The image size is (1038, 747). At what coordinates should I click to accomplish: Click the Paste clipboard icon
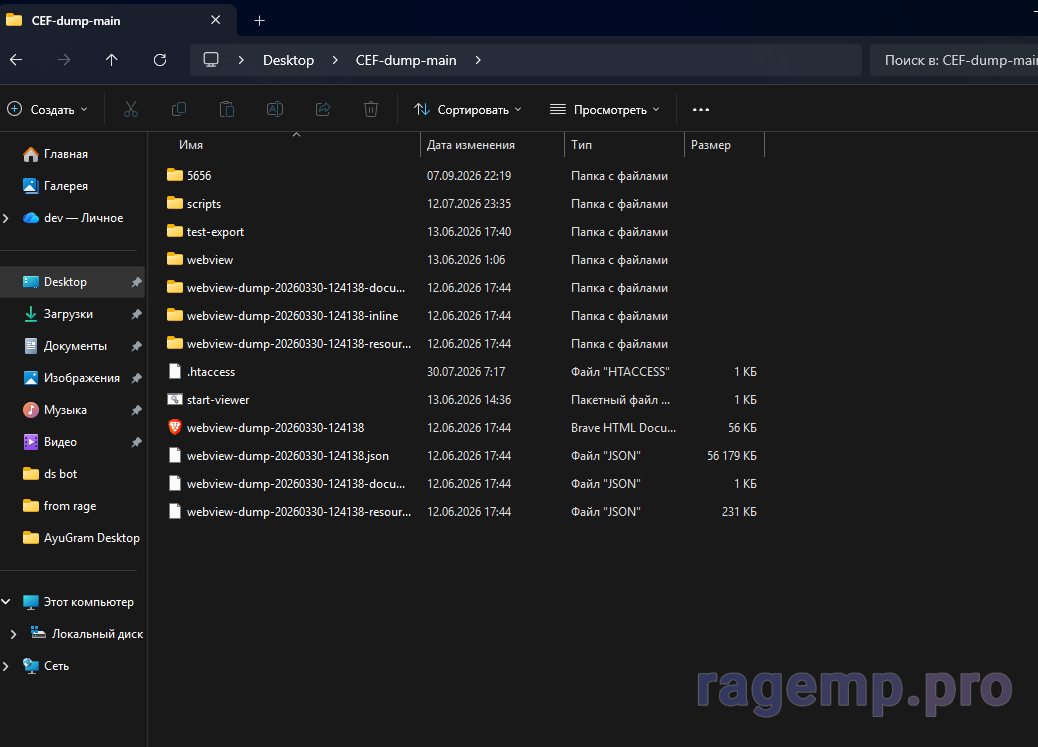pos(226,109)
